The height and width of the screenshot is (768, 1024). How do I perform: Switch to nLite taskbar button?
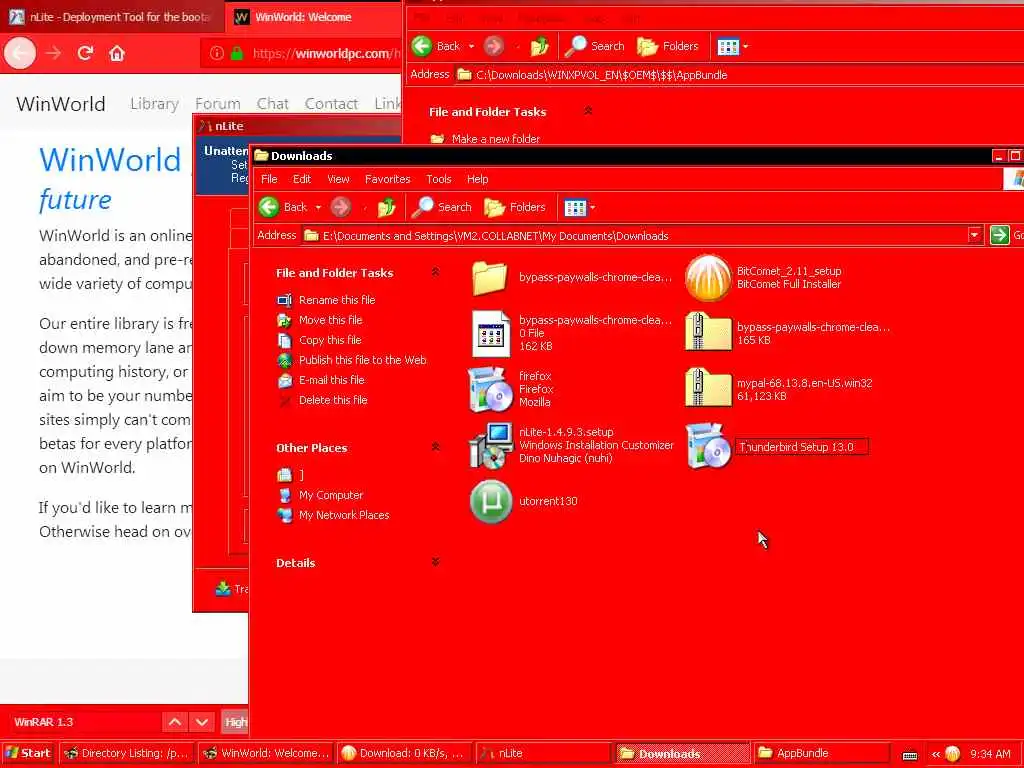543,753
